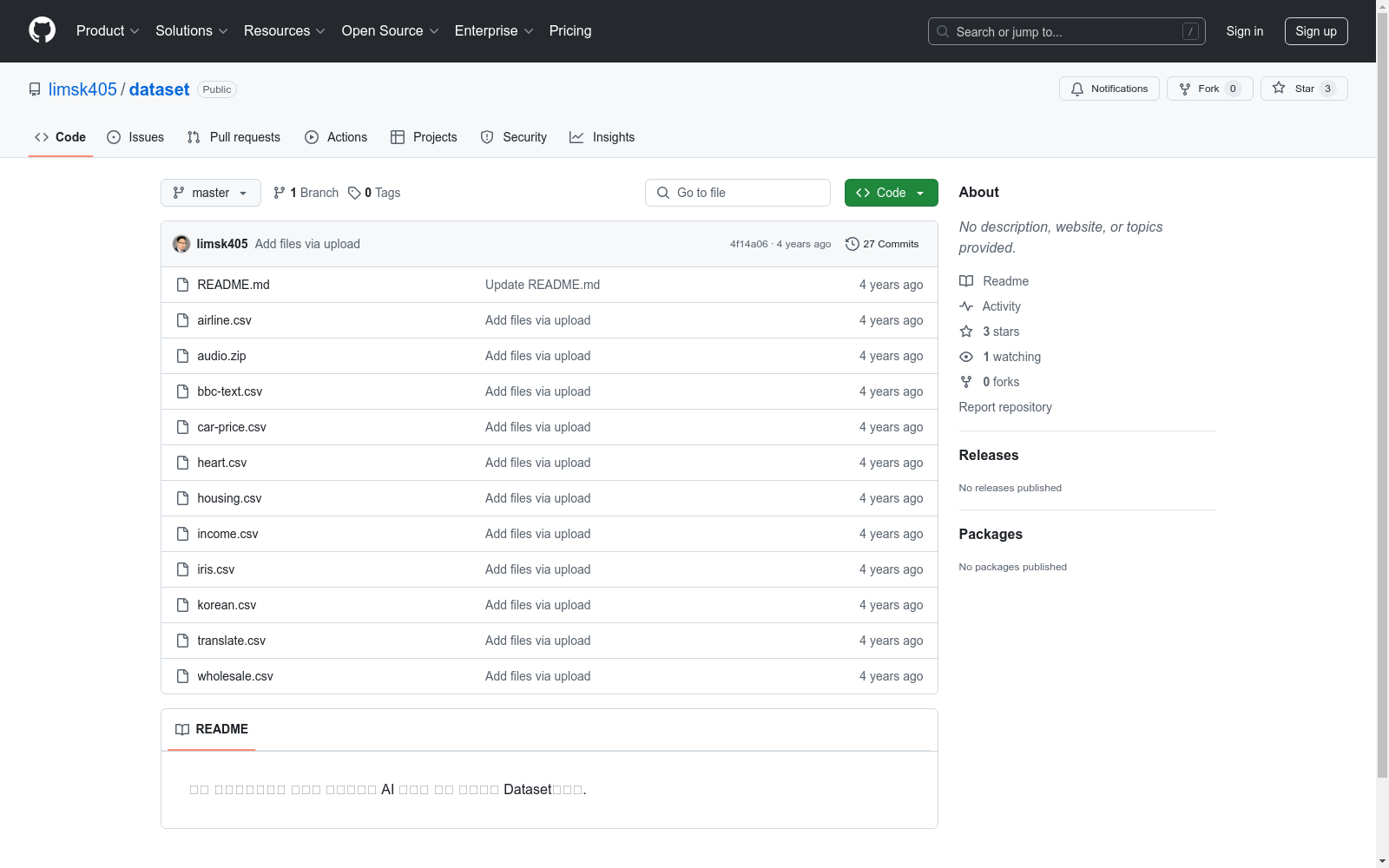
Task: Open the master branch dropdown
Action: click(211, 193)
